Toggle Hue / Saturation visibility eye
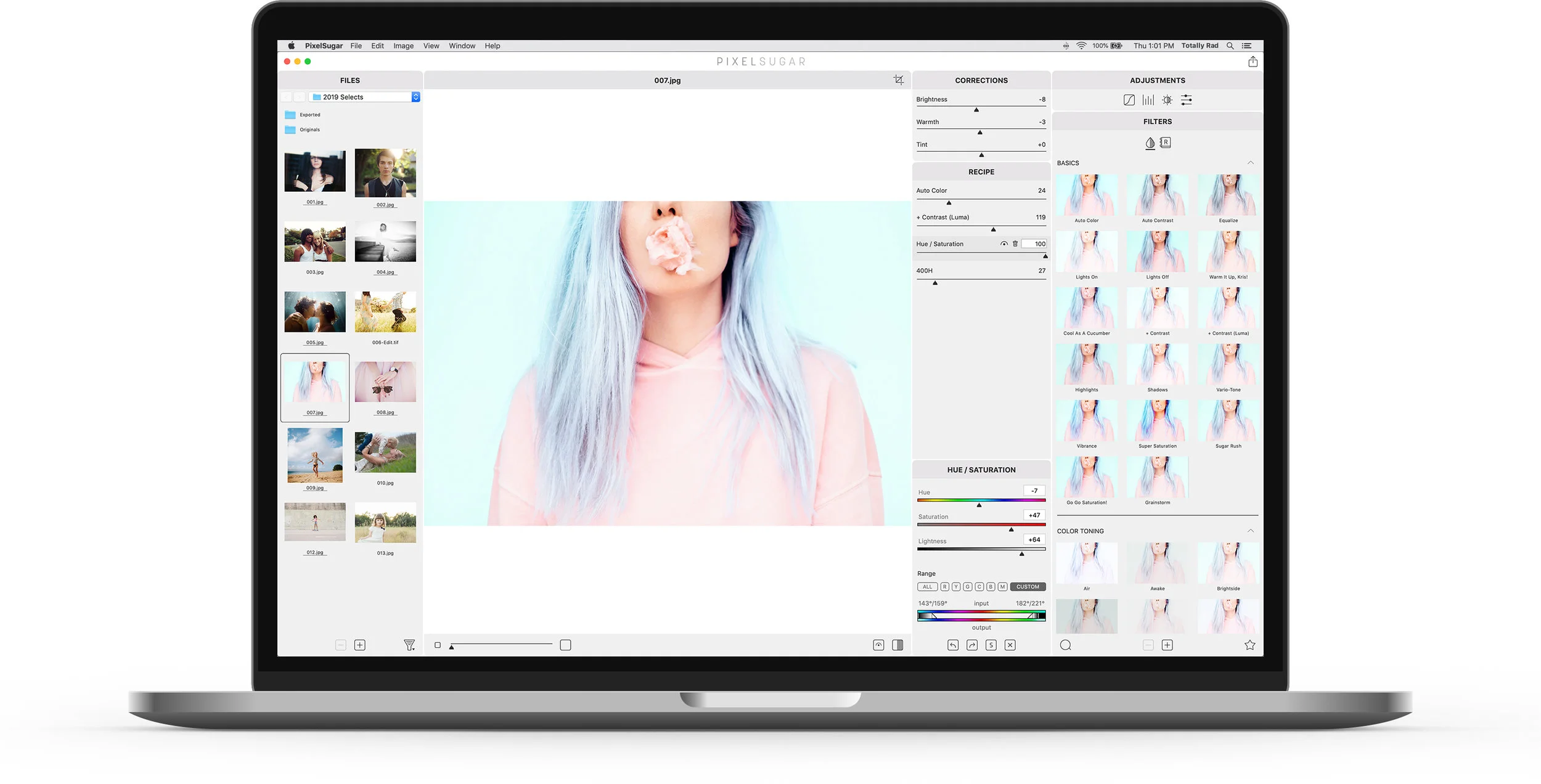 [x=1004, y=244]
